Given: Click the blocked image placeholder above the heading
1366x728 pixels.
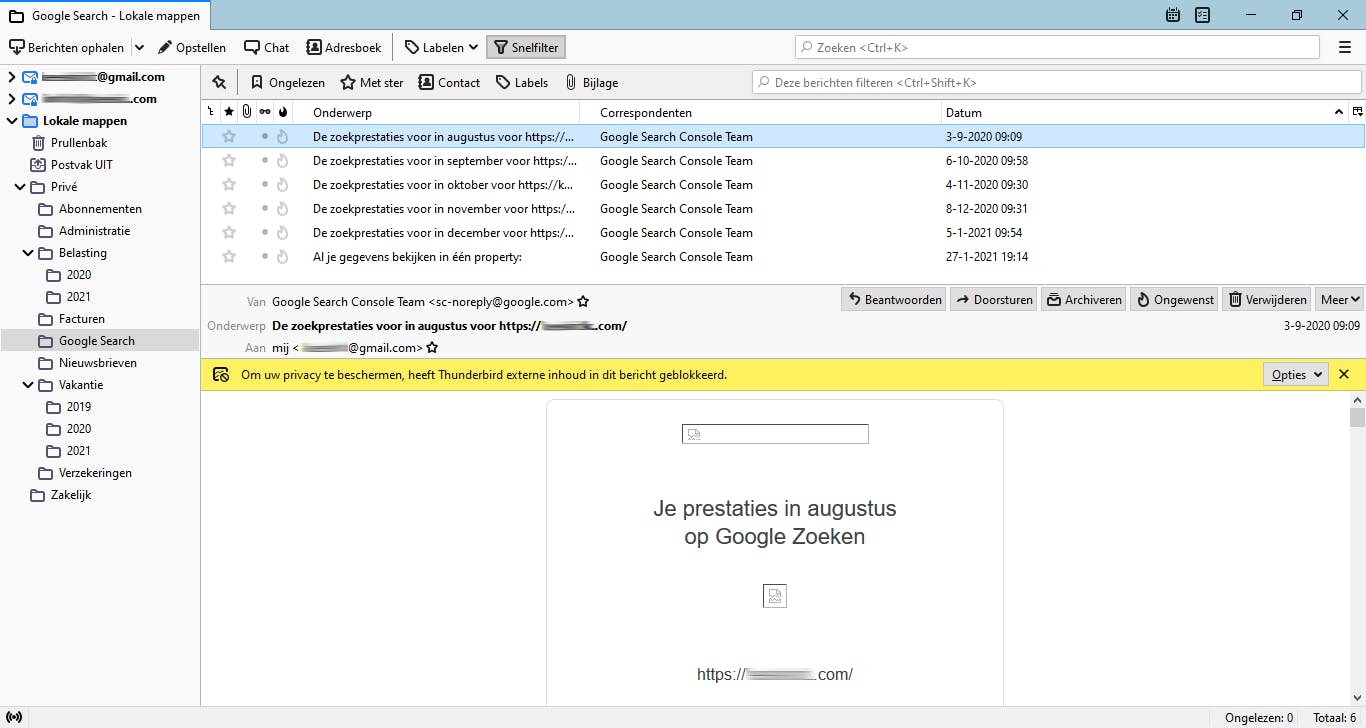Looking at the screenshot, I should click(775, 434).
